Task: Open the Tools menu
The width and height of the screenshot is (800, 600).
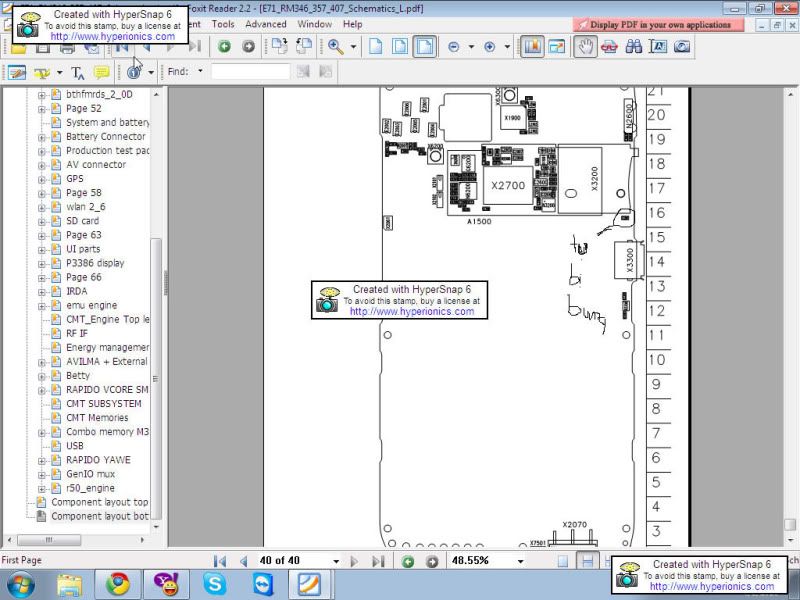Action: [223, 24]
